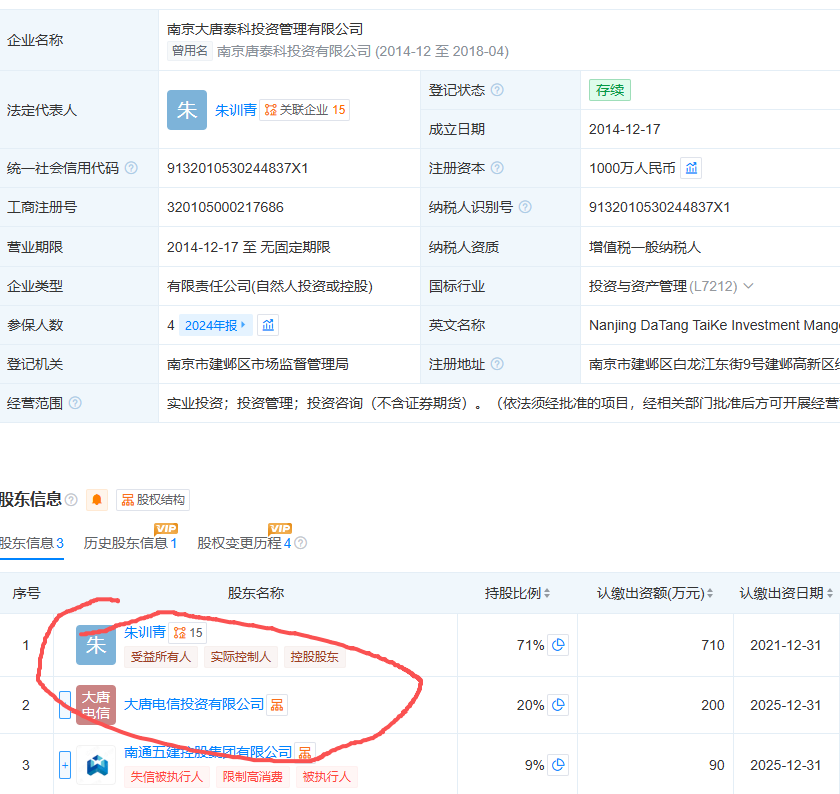This screenshot has height=794, width=840.
Task: Click the 限制高消费 tag
Action: pos(253,777)
